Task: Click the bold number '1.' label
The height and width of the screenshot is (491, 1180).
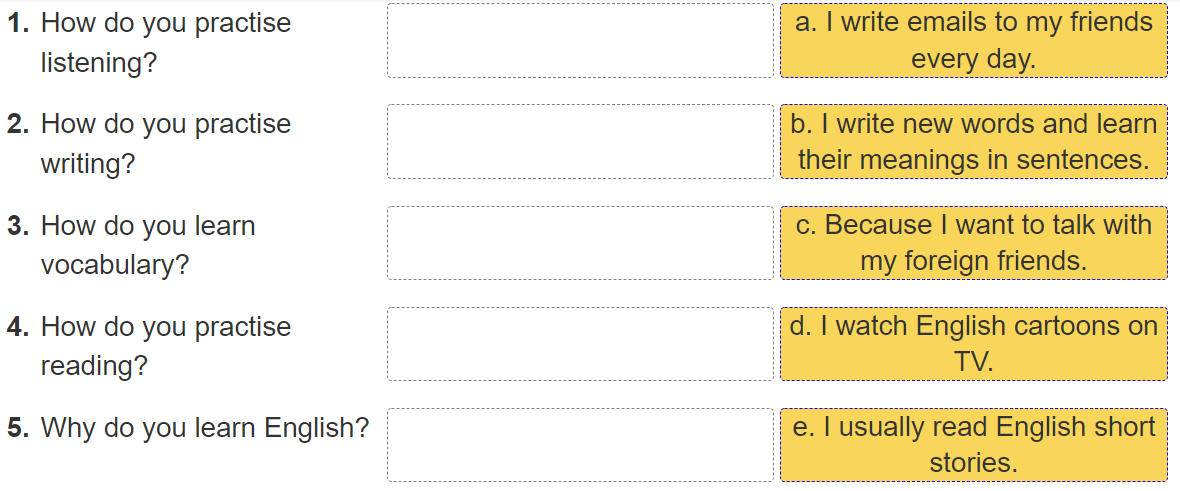Action: click(x=18, y=23)
